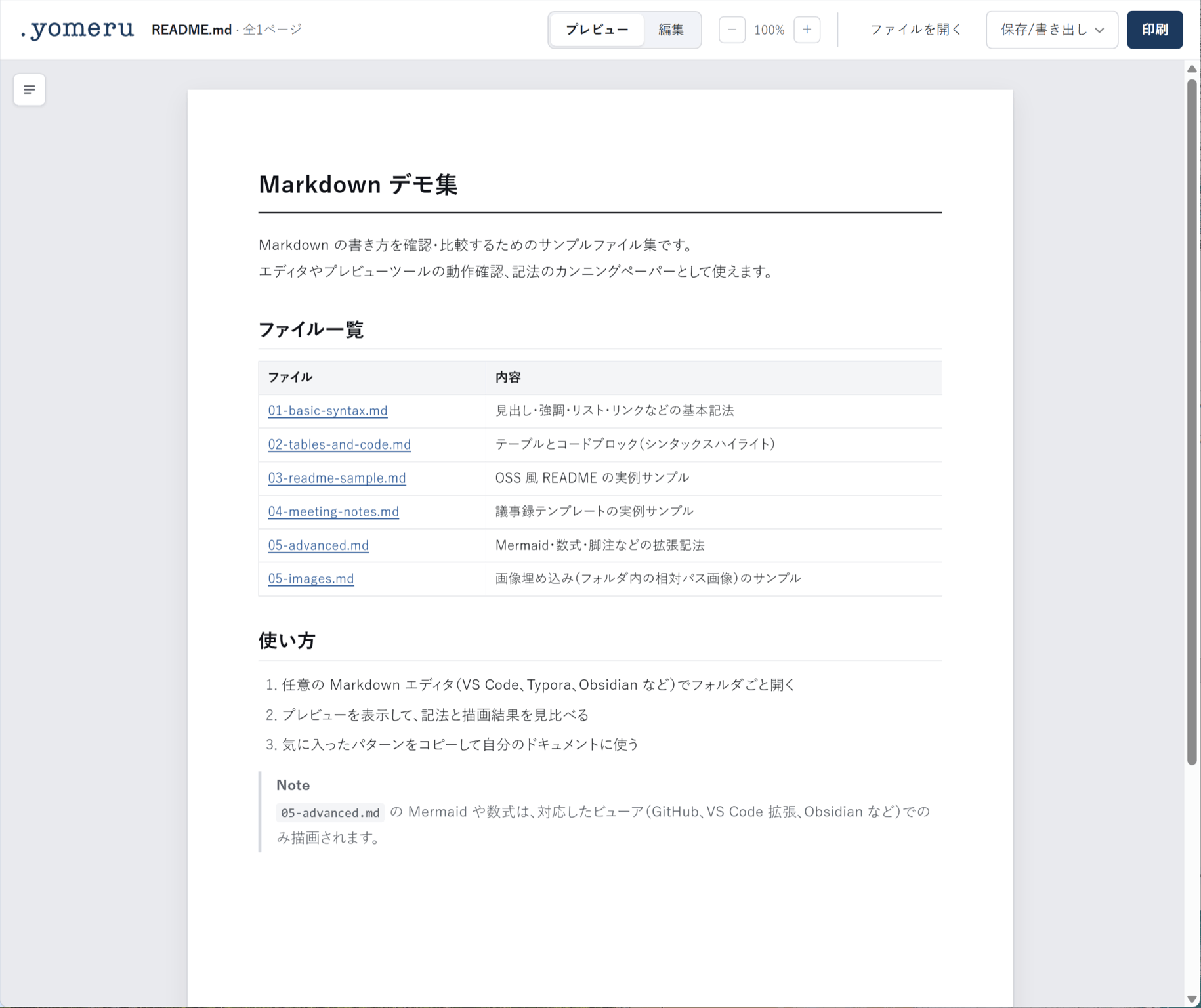
Task: Open the 05-images.md link
Action: 311,579
